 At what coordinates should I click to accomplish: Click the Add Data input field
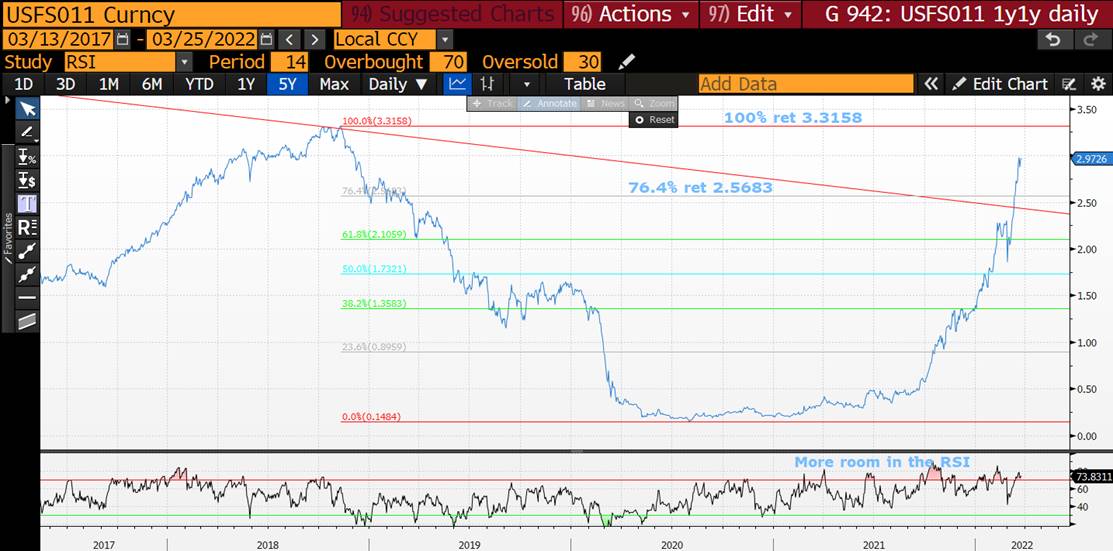pos(805,84)
